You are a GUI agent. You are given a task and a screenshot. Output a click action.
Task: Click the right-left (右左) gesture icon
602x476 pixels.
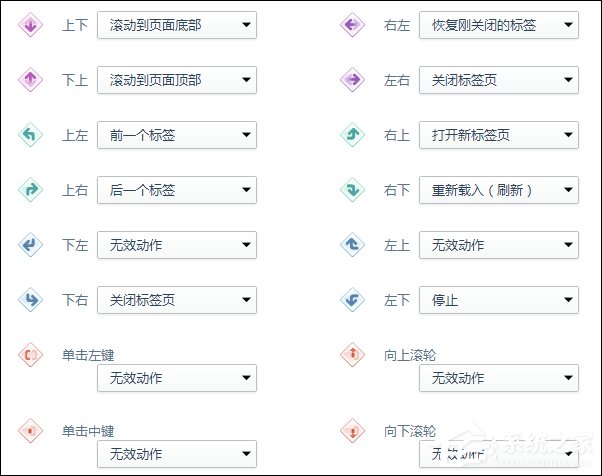(x=352, y=25)
